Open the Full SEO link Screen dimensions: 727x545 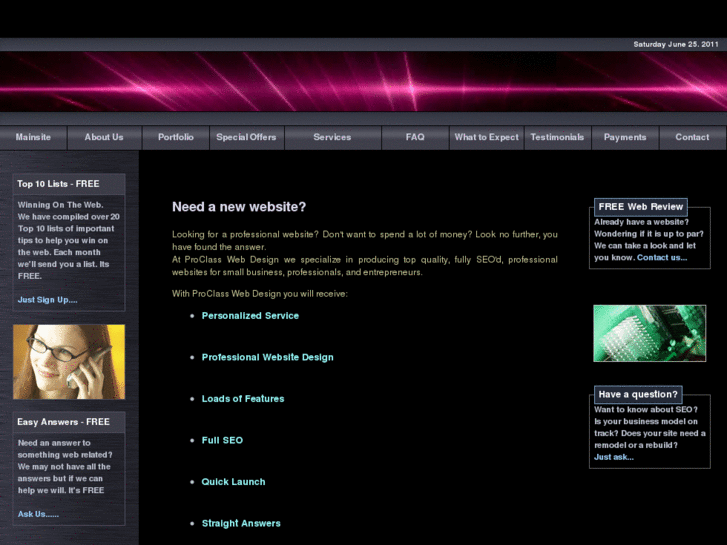coord(222,440)
